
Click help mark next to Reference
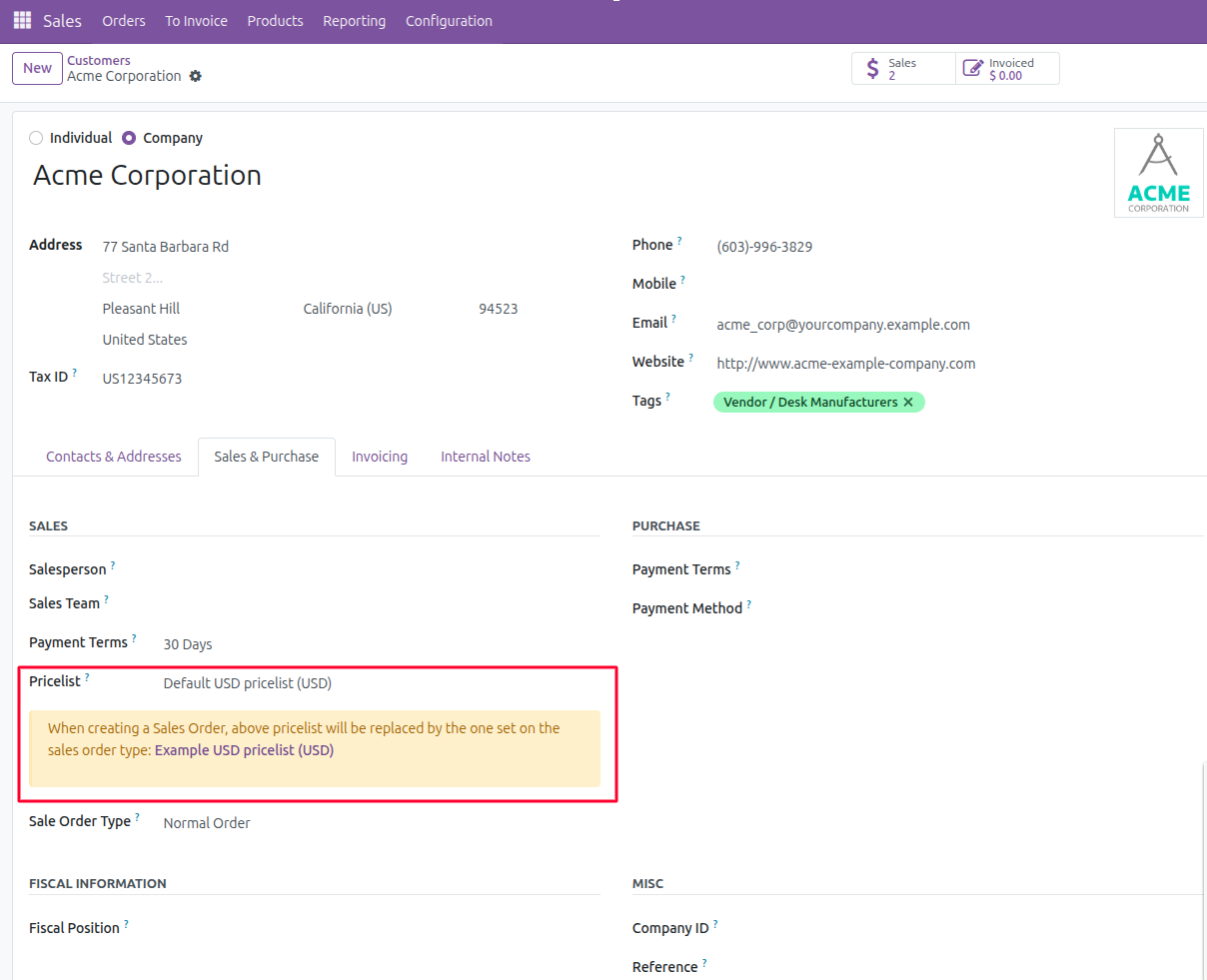[704, 963]
